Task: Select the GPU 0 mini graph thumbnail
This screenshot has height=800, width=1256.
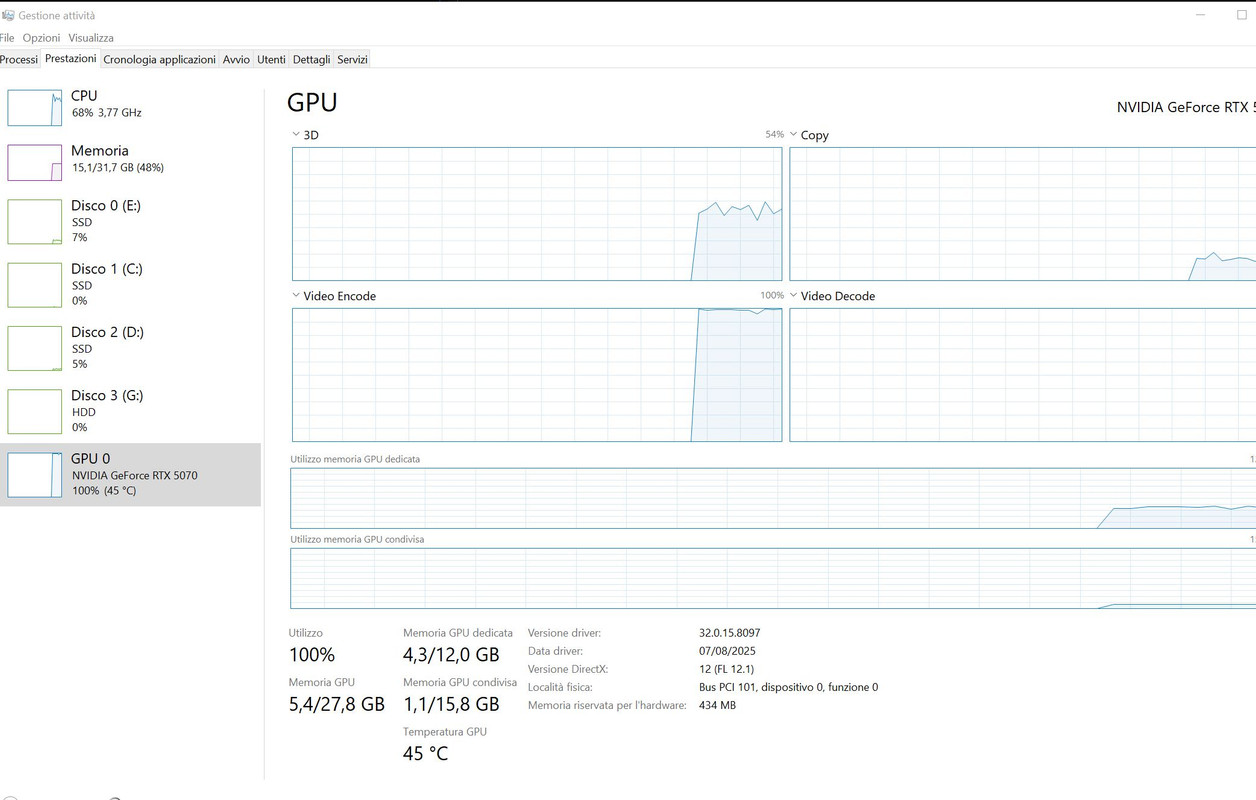Action: 35,475
